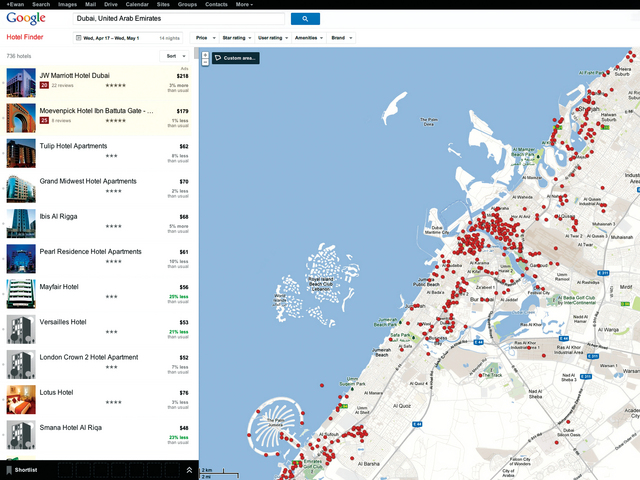Click the Hotel Finder title link

point(25,37)
